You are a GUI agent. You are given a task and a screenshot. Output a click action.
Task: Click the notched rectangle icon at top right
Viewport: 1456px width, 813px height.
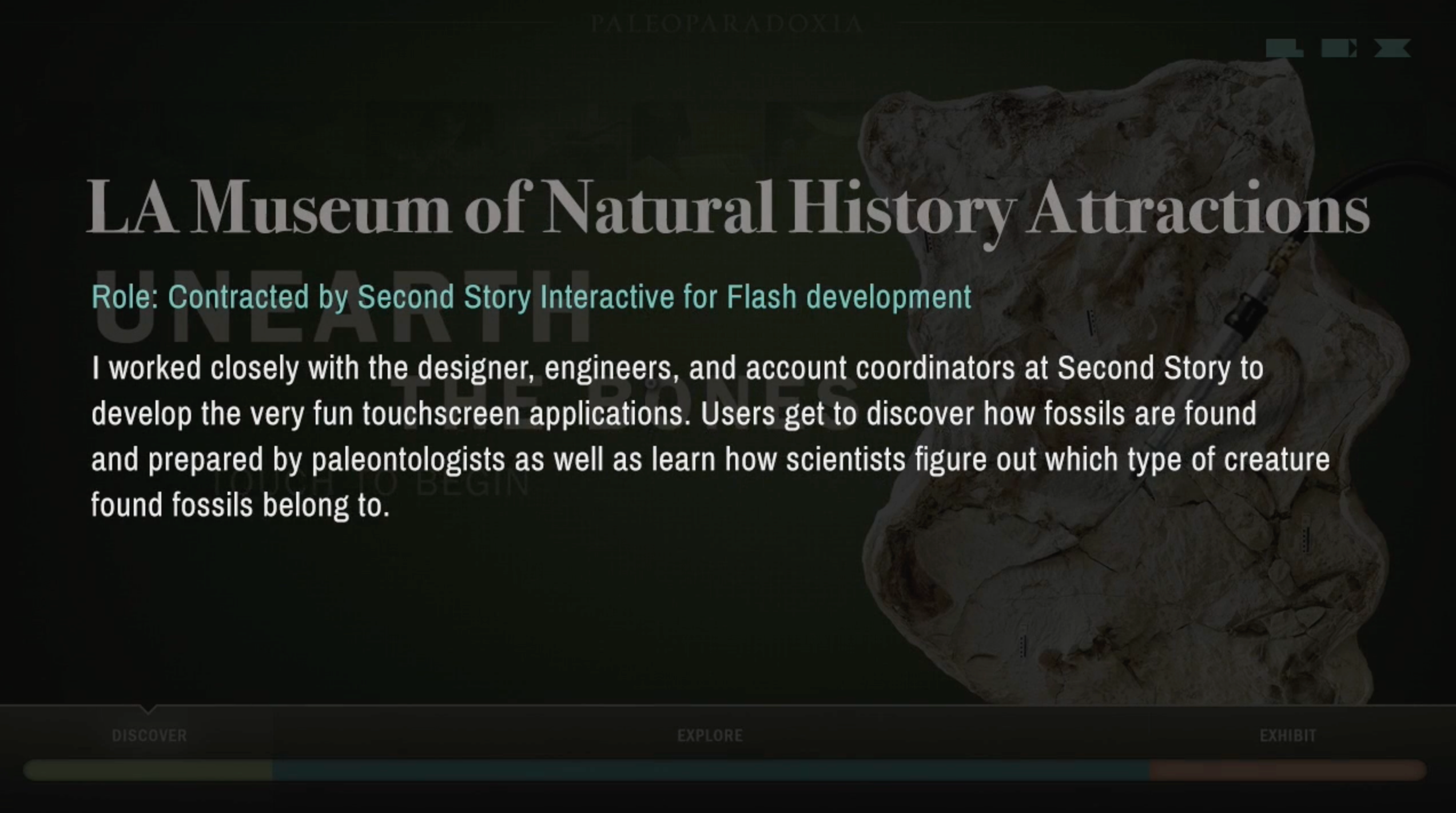tap(1339, 48)
